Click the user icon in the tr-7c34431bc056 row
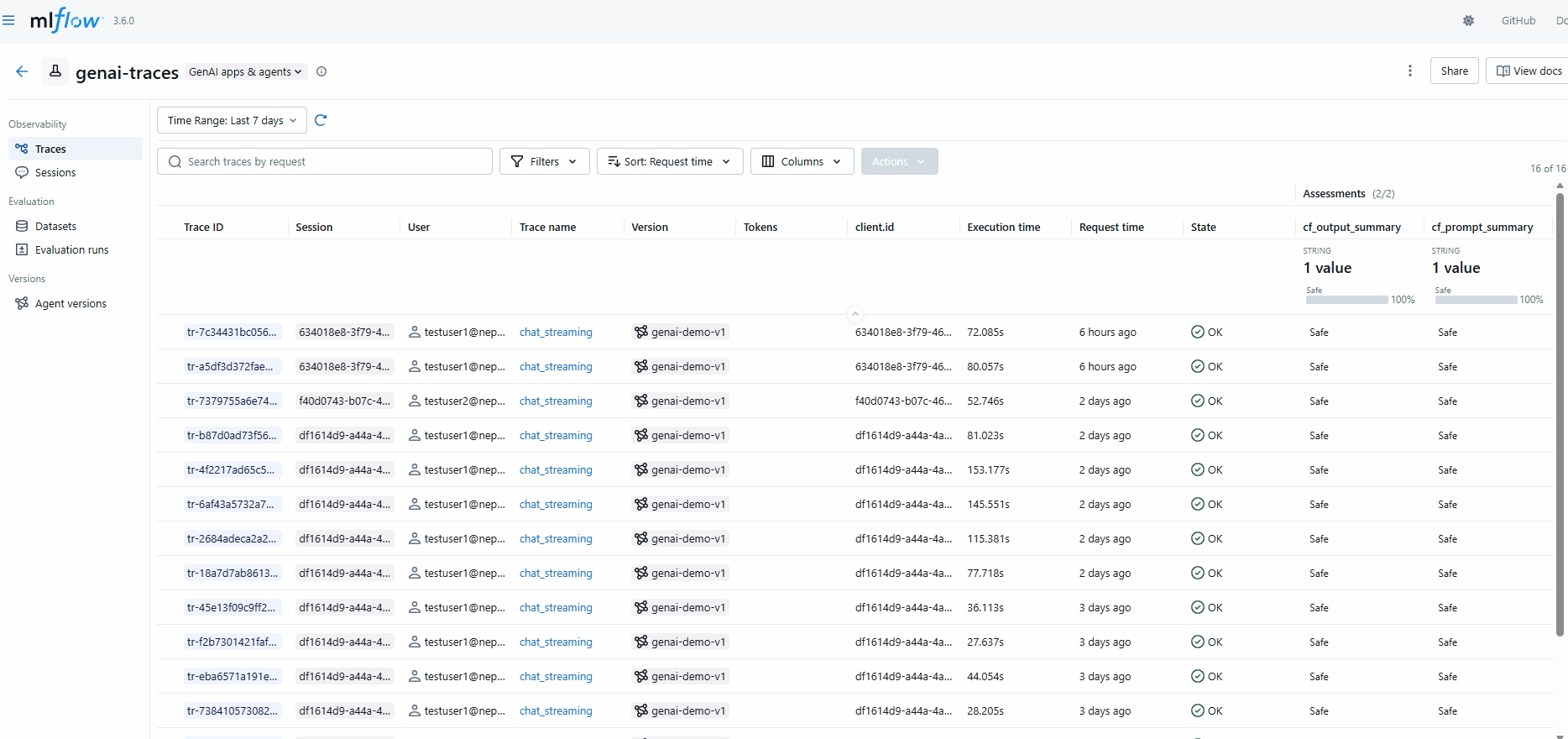The width and height of the screenshot is (1568, 739). 415,332
